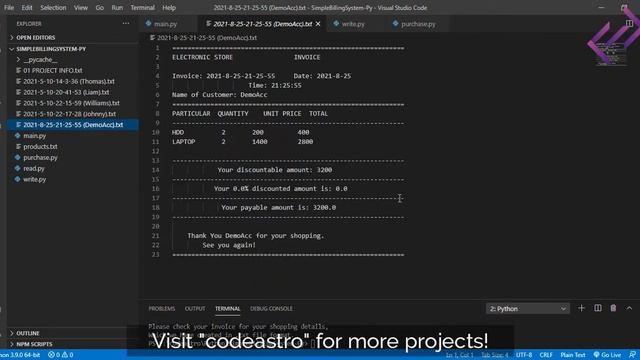640x360 pixels.
Task: Change Tab Size 4 indentation setting
Action: coord(495,355)
